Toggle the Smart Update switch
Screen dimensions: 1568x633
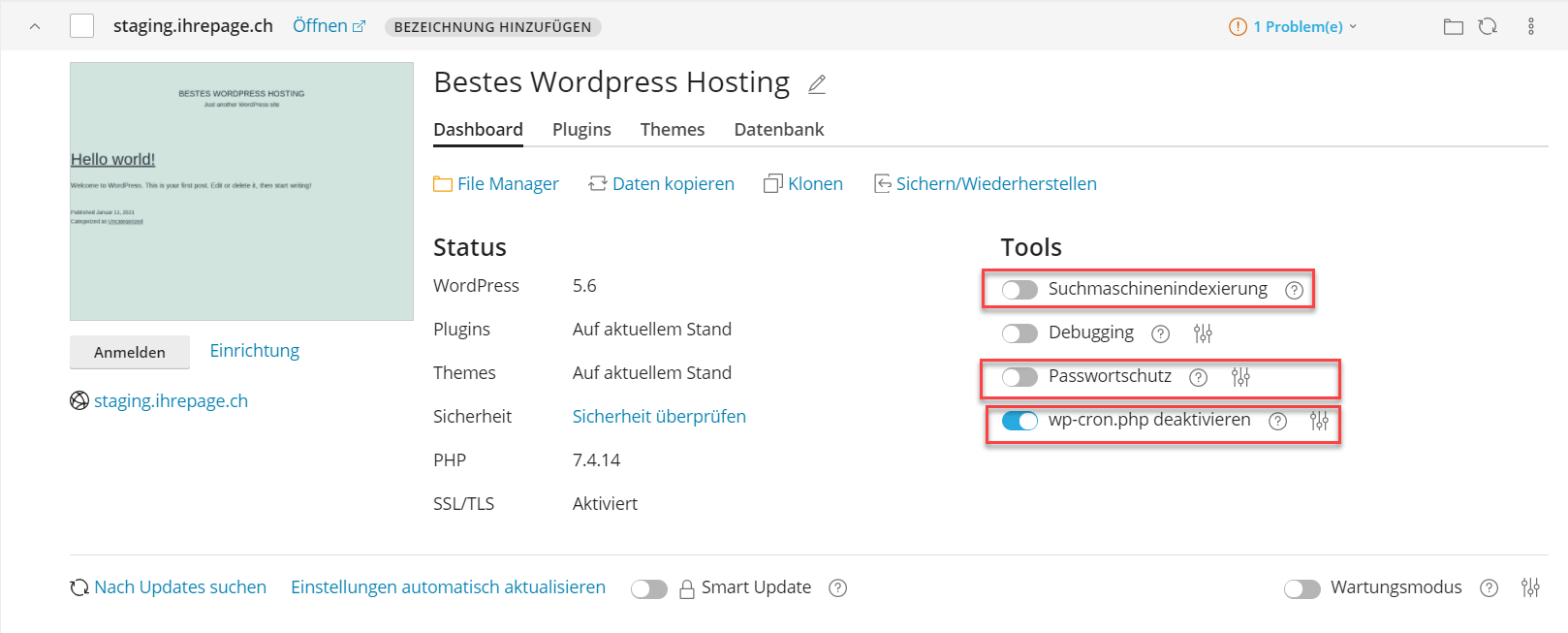point(648,589)
